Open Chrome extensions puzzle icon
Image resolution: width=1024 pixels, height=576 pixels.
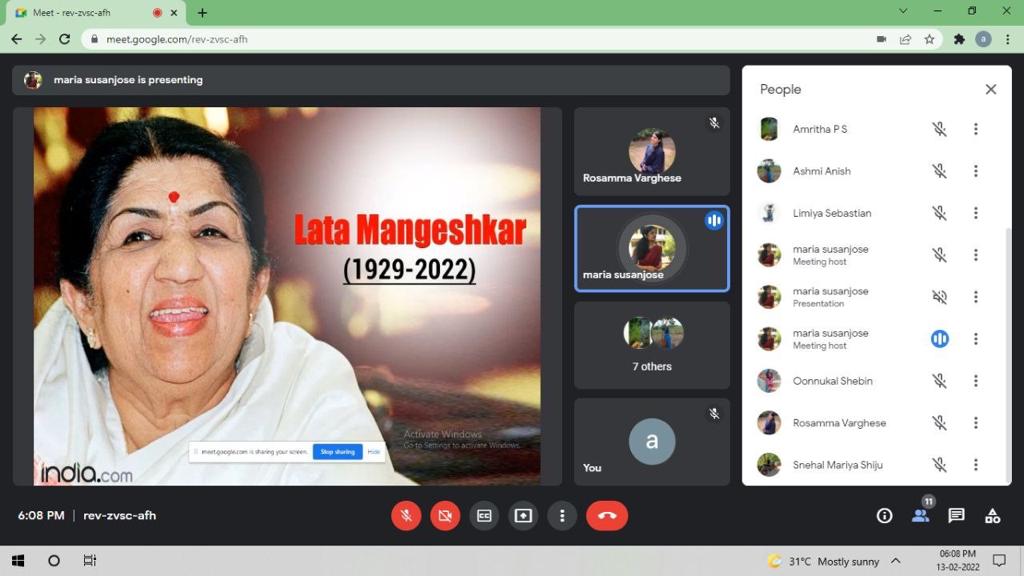tap(959, 39)
